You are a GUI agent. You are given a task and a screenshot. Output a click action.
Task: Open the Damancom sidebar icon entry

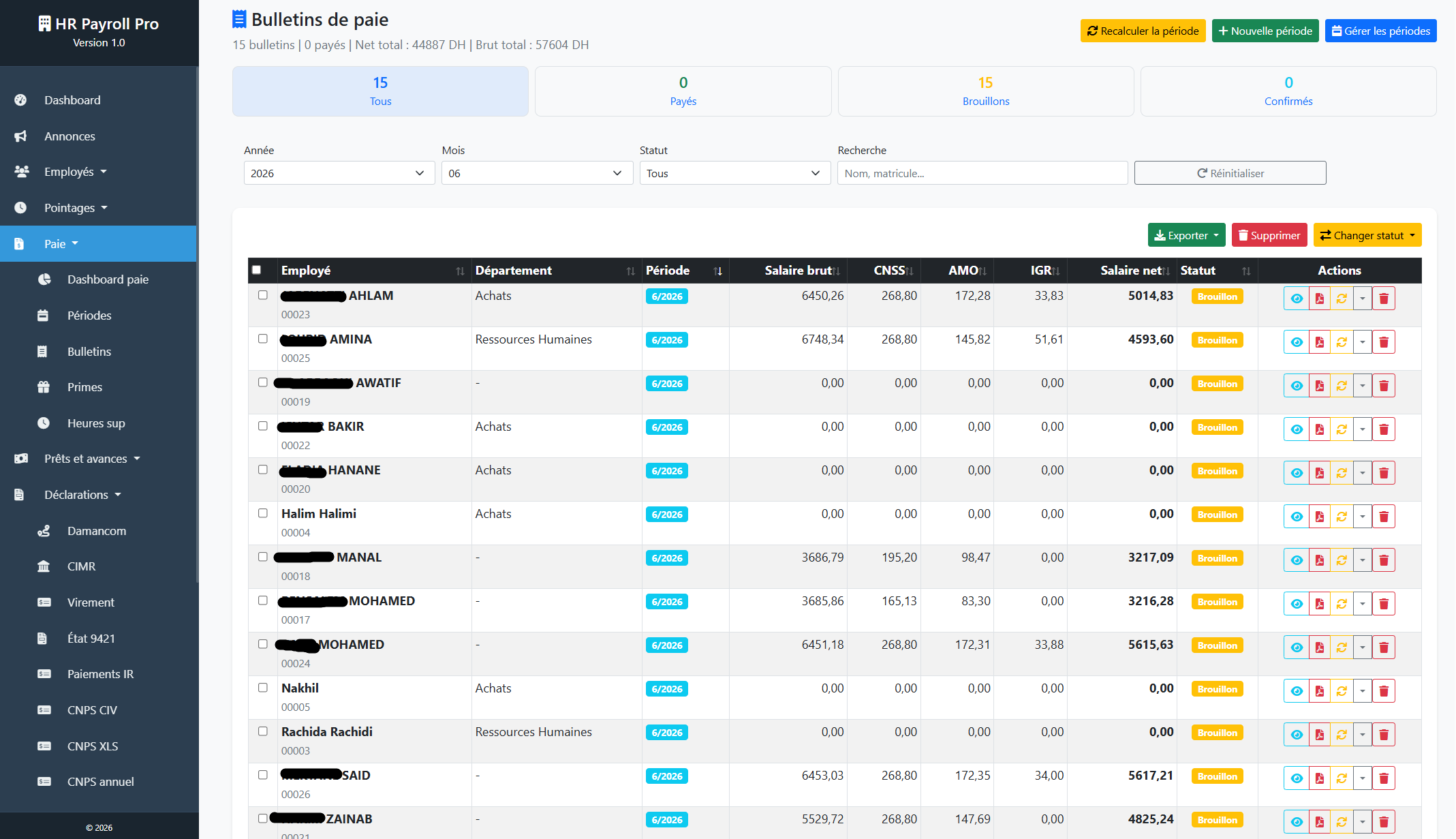[x=97, y=530]
